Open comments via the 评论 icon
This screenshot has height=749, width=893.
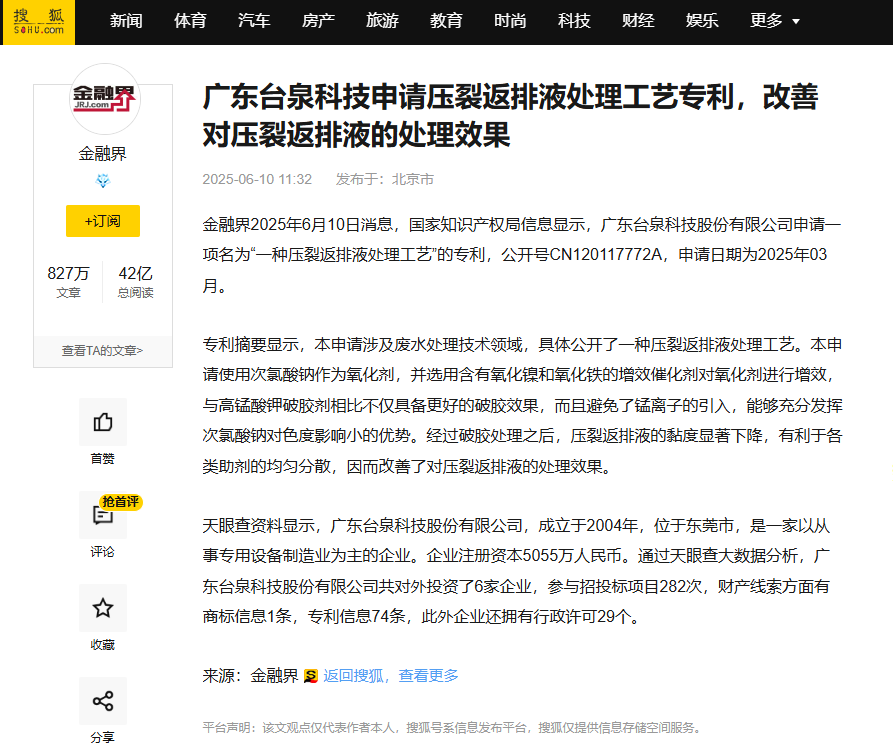103,515
